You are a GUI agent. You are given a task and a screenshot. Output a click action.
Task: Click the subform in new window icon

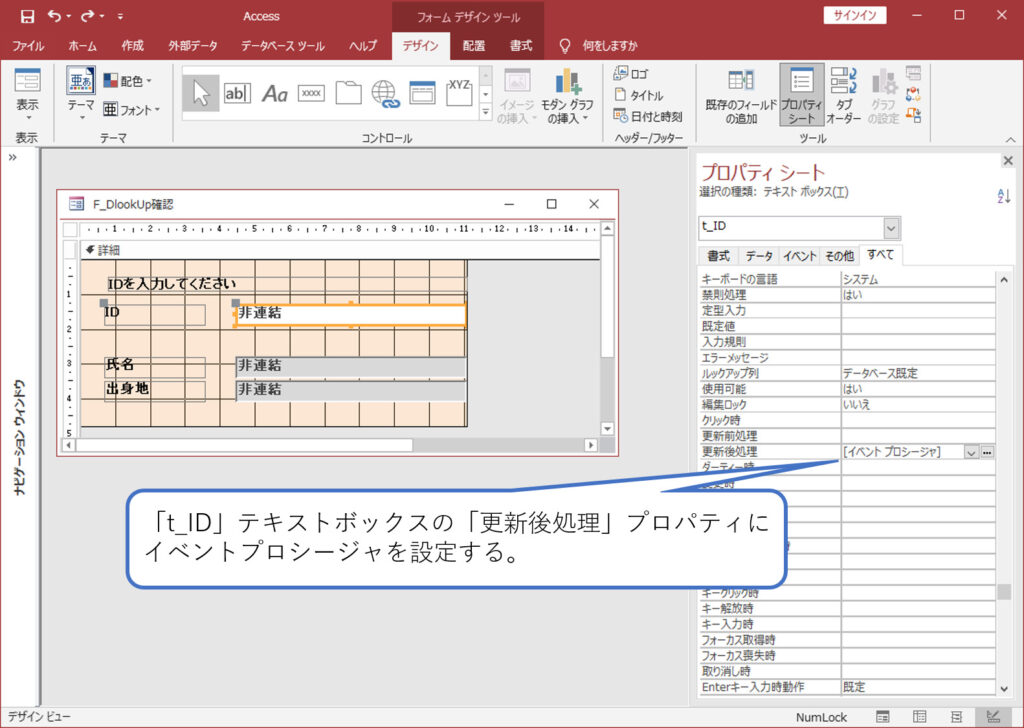point(913,73)
